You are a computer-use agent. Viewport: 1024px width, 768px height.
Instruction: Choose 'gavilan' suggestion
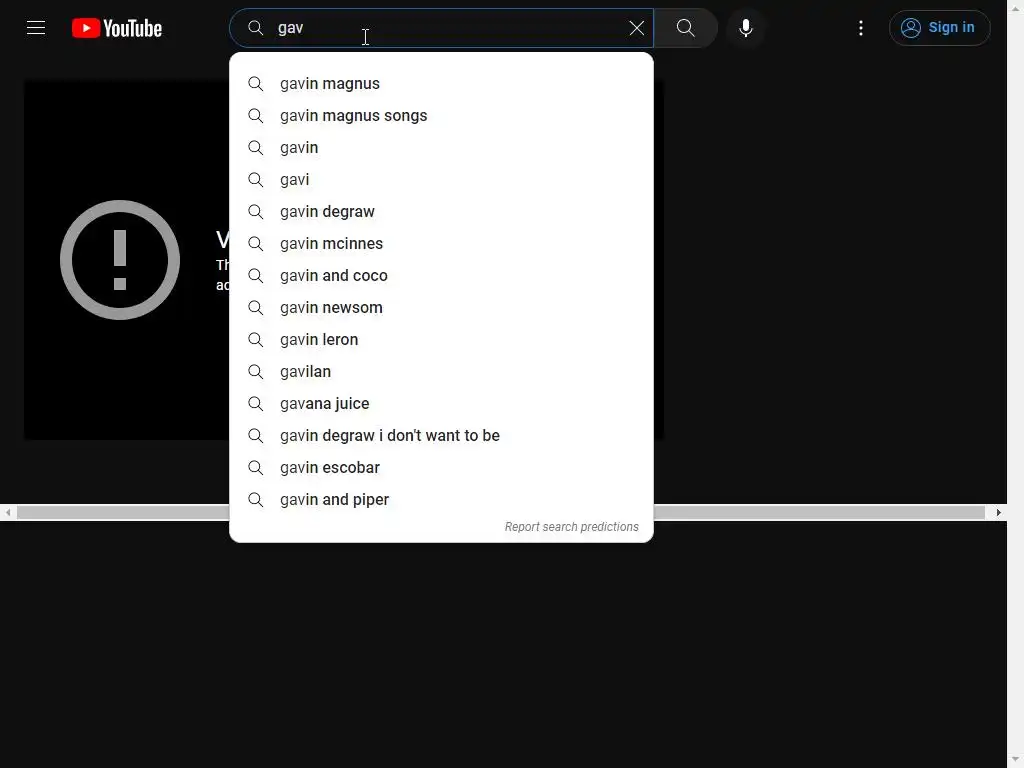441,372
